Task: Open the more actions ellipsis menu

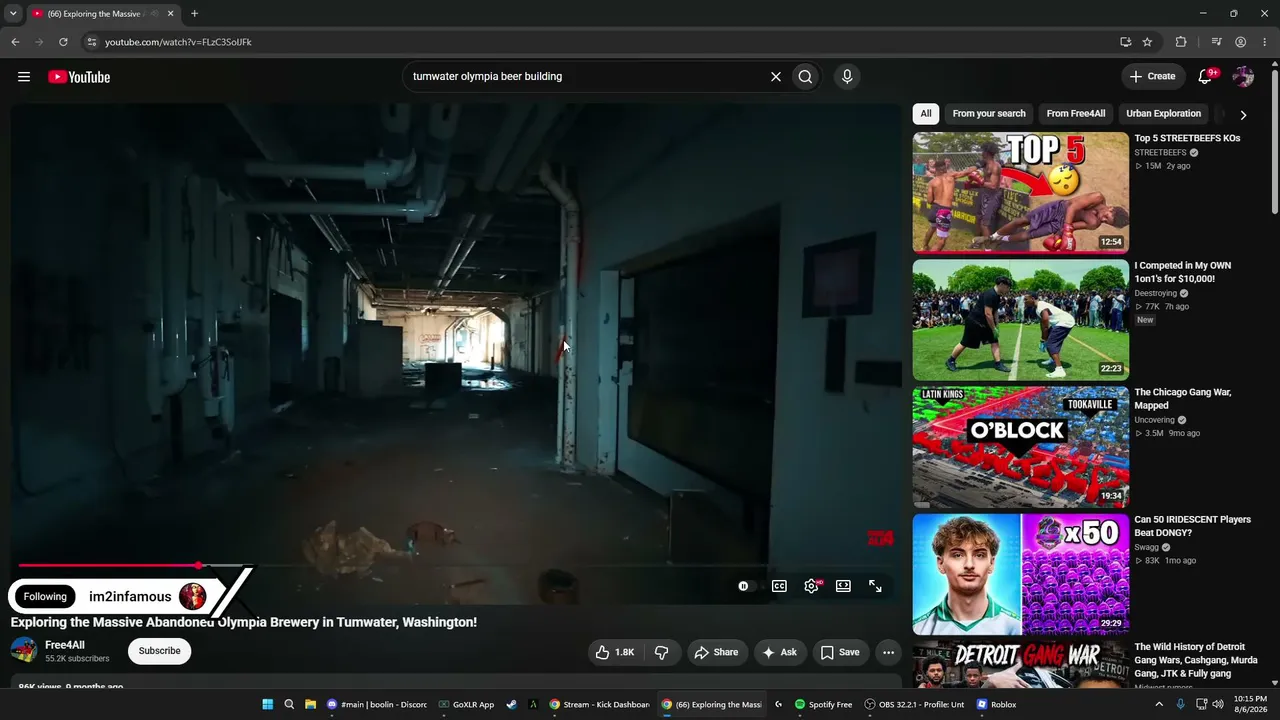Action: pyautogui.click(x=888, y=652)
